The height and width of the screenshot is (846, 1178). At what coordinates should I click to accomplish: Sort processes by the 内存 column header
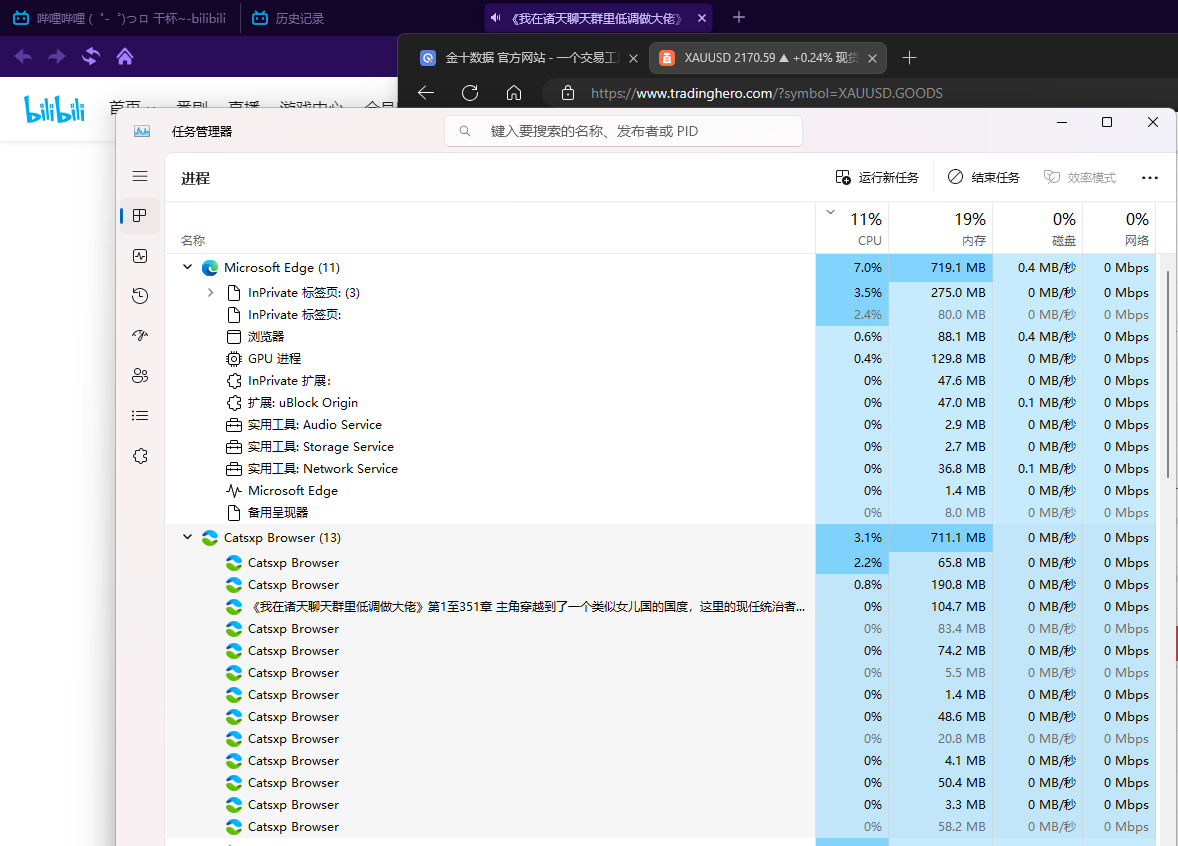coord(941,228)
